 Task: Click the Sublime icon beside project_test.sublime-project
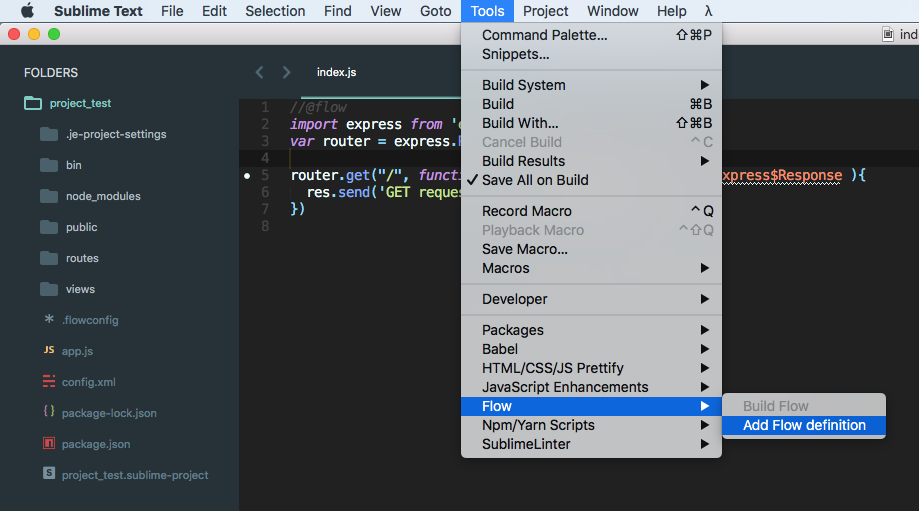(49, 473)
